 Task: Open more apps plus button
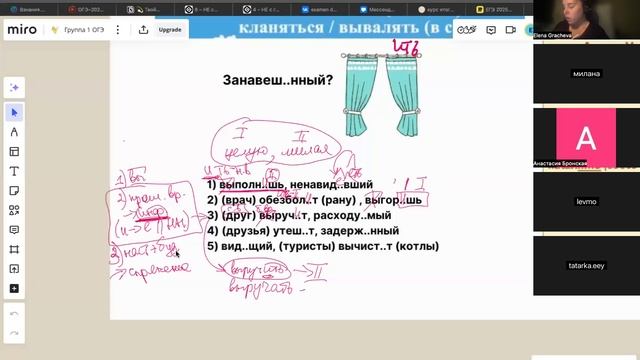point(14,289)
